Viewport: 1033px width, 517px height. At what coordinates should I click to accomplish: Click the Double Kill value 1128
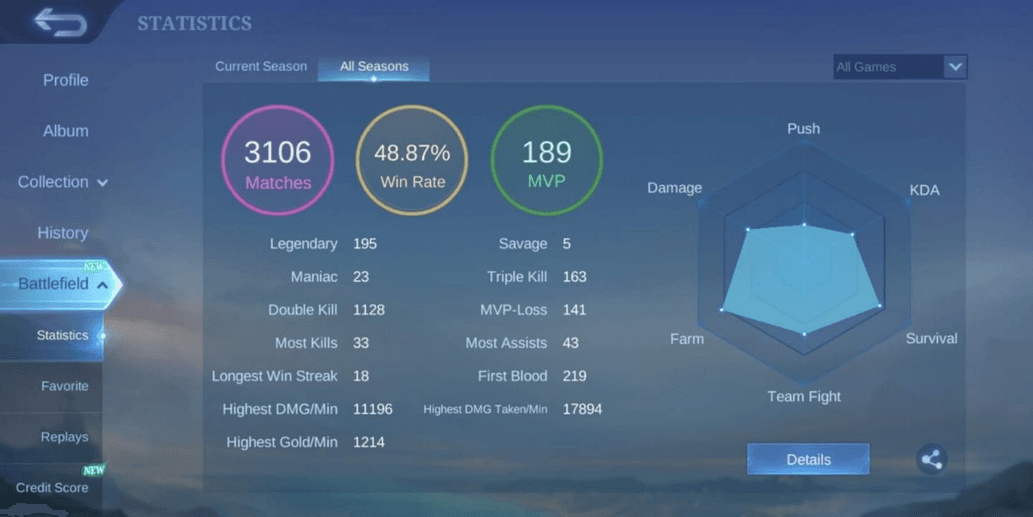pyautogui.click(x=369, y=310)
